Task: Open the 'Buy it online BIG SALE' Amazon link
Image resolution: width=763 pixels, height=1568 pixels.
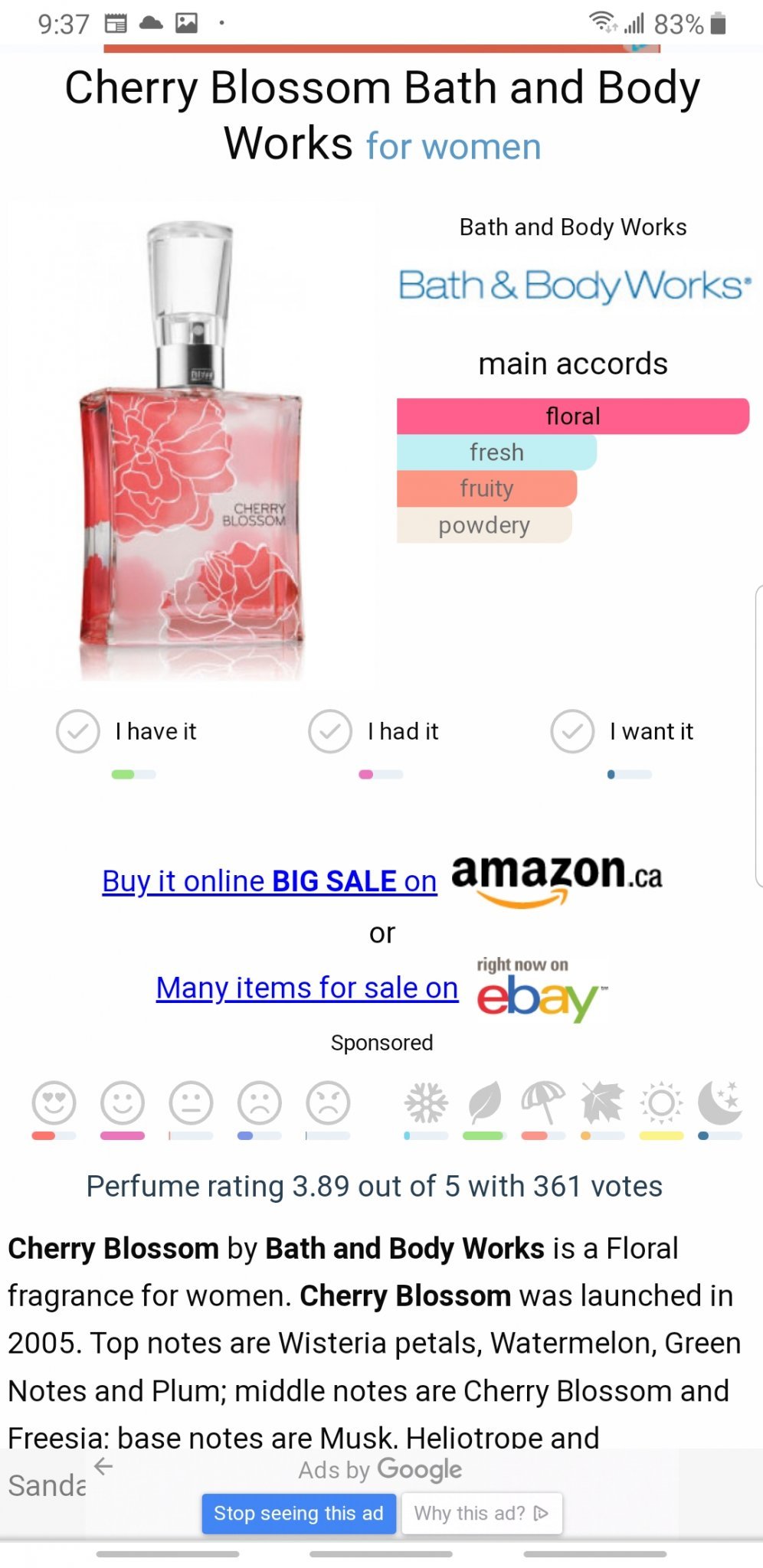Action: tap(270, 881)
